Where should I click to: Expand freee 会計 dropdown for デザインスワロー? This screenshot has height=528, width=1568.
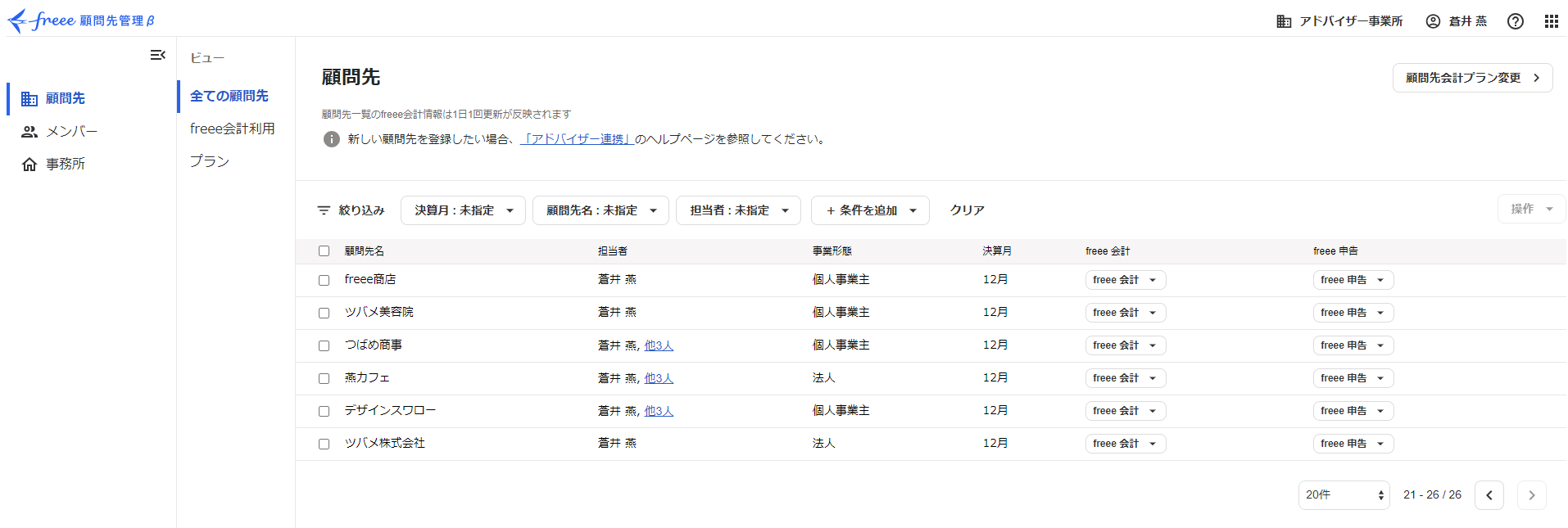1126,411
